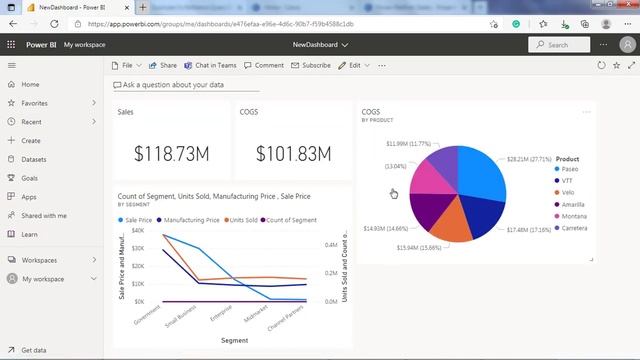Click the Units Sold legend item
Viewport: 640px width, 360px height.
coord(241,220)
